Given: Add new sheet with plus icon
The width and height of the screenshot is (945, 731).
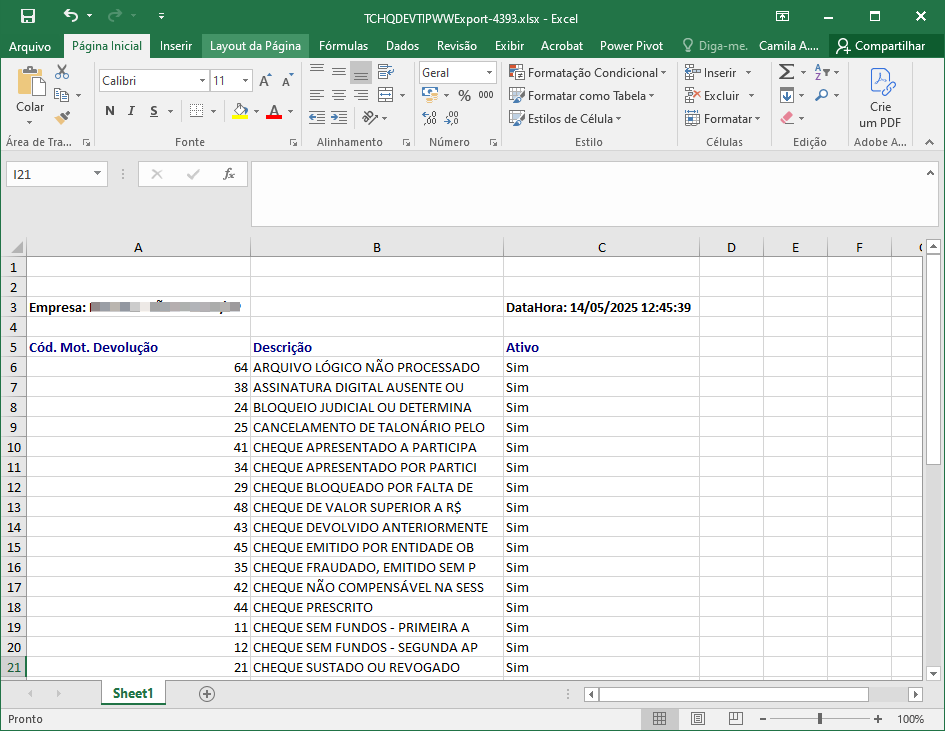Looking at the screenshot, I should [x=207, y=694].
